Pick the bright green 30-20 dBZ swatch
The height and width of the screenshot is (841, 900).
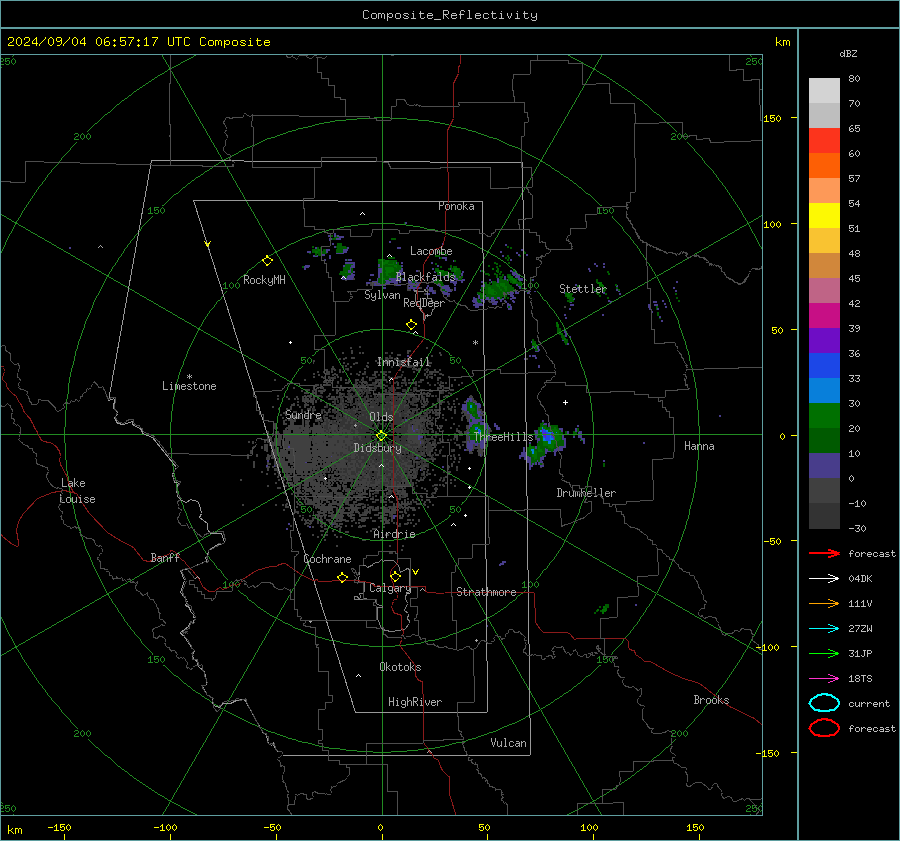point(824,416)
